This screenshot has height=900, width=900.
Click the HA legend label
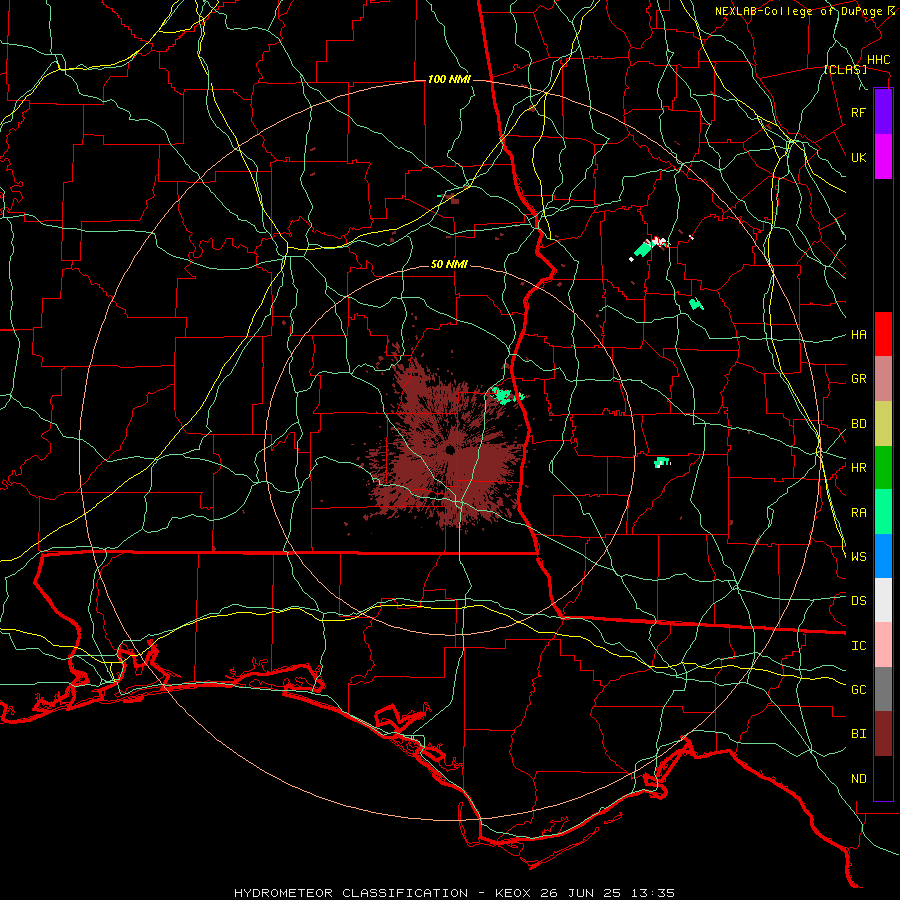pyautogui.click(x=858, y=334)
